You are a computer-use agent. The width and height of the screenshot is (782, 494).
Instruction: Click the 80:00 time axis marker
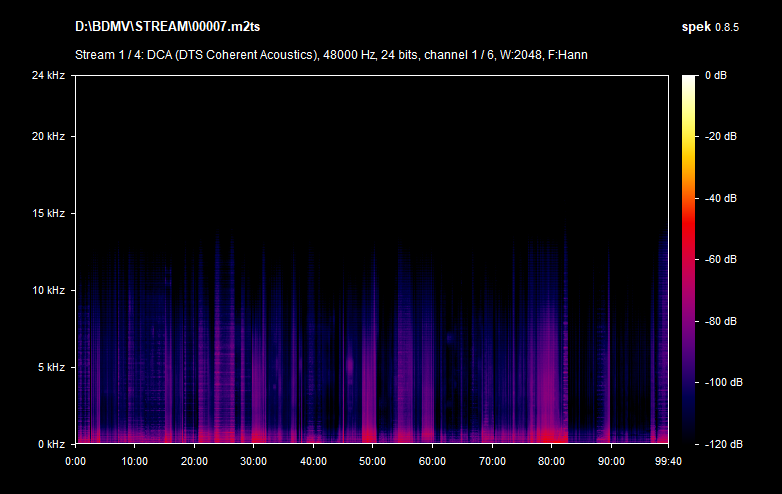[x=552, y=461]
